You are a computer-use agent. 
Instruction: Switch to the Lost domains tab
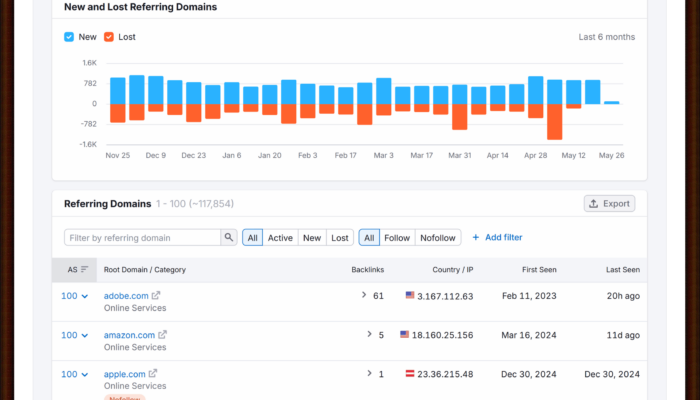[340, 238]
